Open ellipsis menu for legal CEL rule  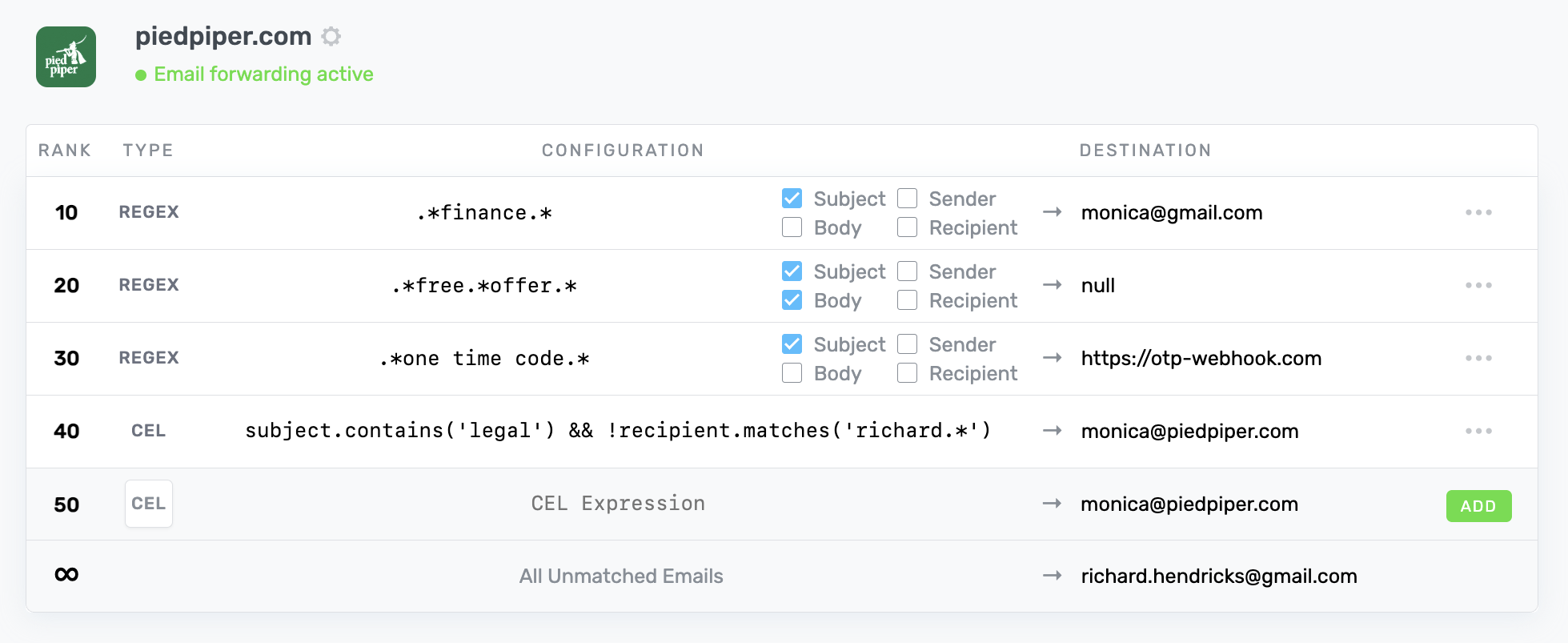coord(1478,432)
